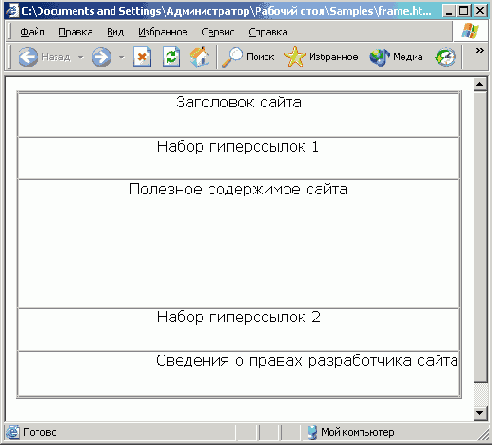
Task: Click the vertical scrollbar up arrow
Action: [x=480, y=84]
